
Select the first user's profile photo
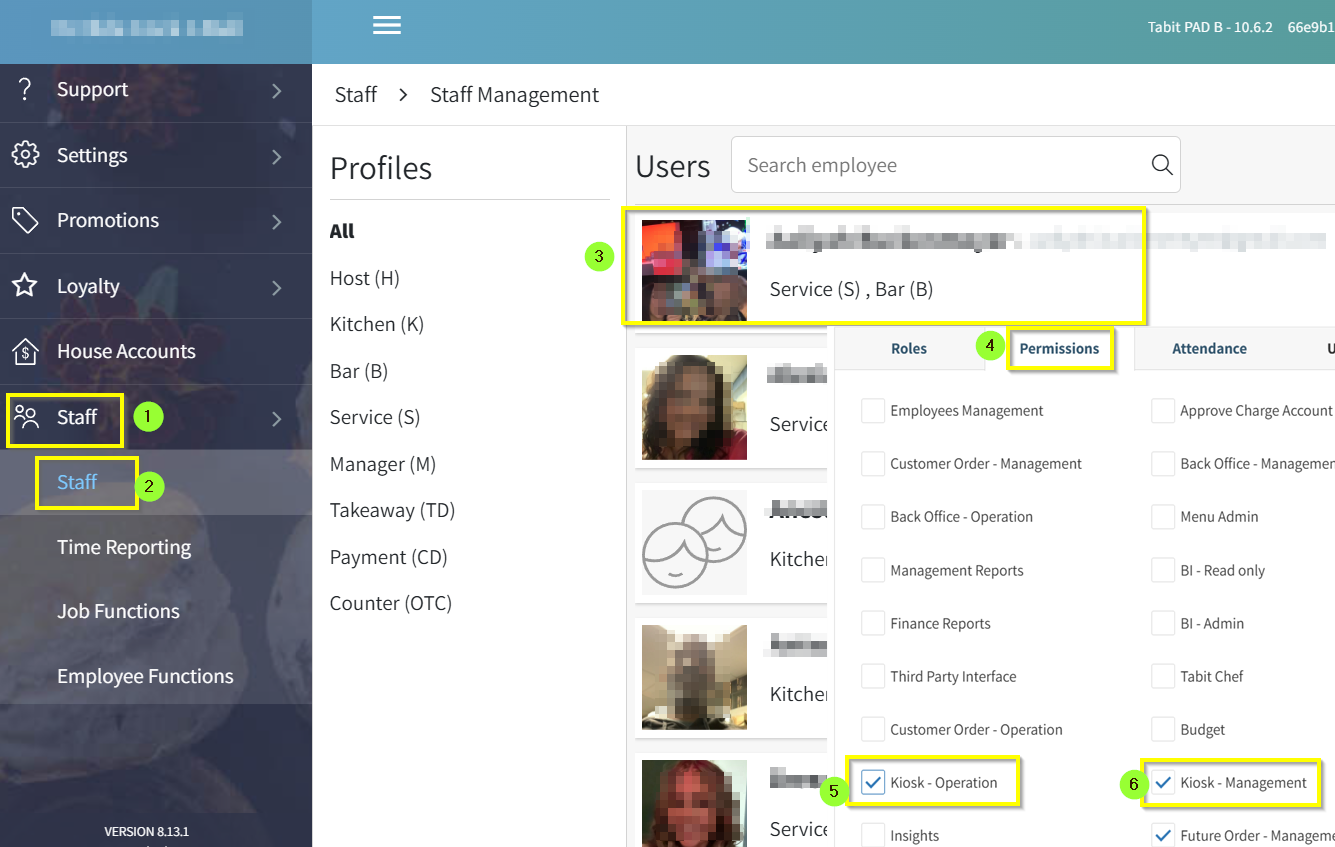(x=694, y=270)
